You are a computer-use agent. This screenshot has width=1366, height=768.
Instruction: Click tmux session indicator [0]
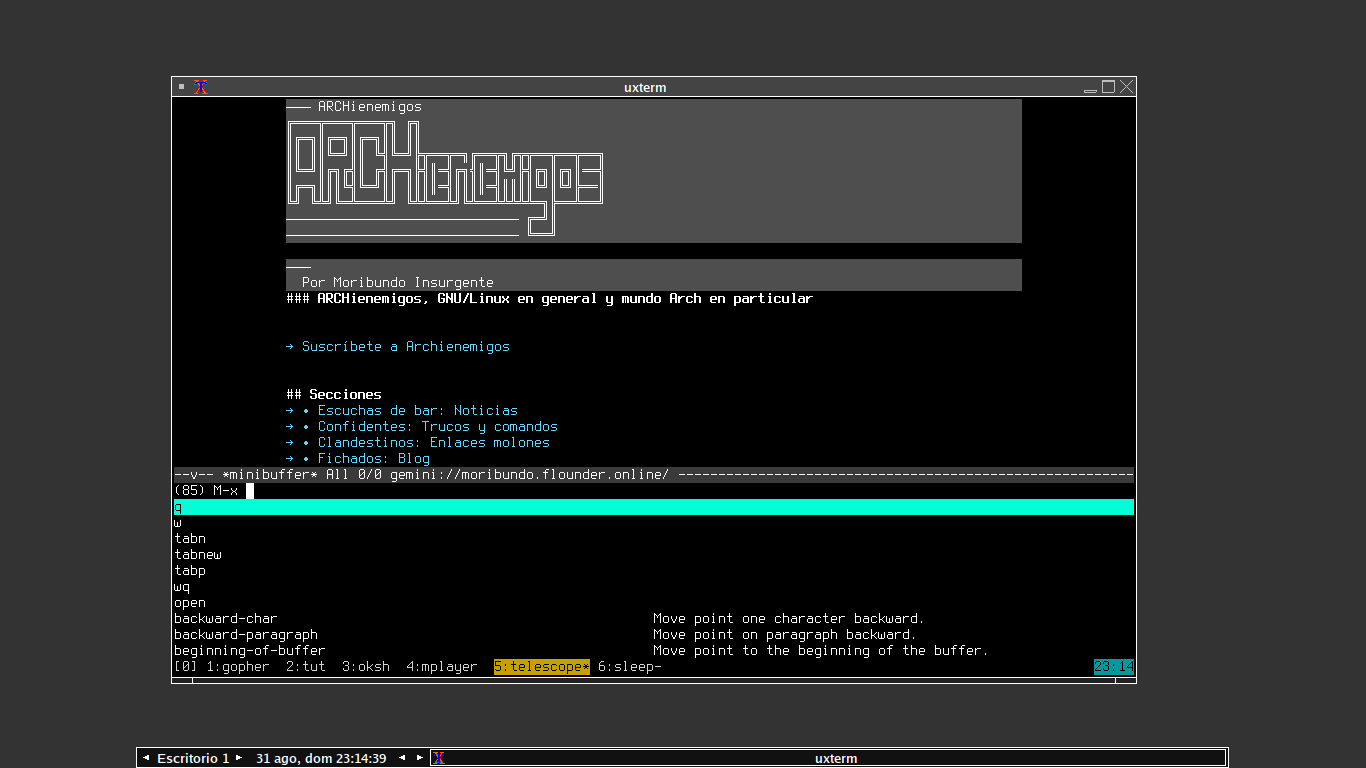tap(186, 667)
